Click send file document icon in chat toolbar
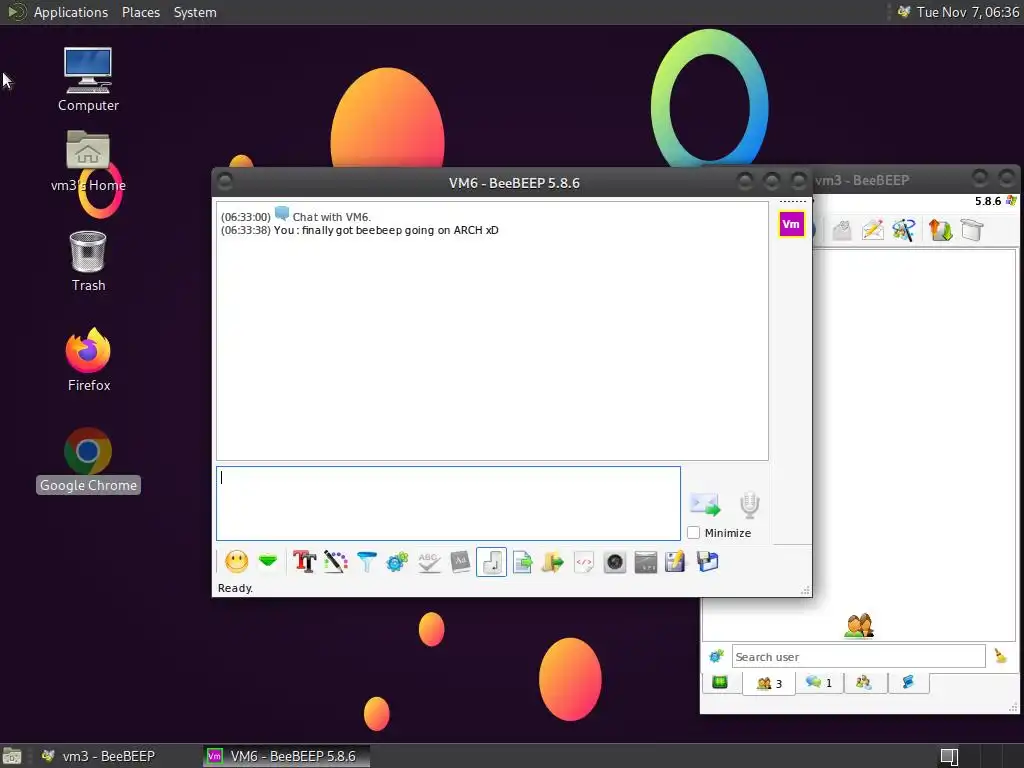This screenshot has height=768, width=1024. [522, 562]
